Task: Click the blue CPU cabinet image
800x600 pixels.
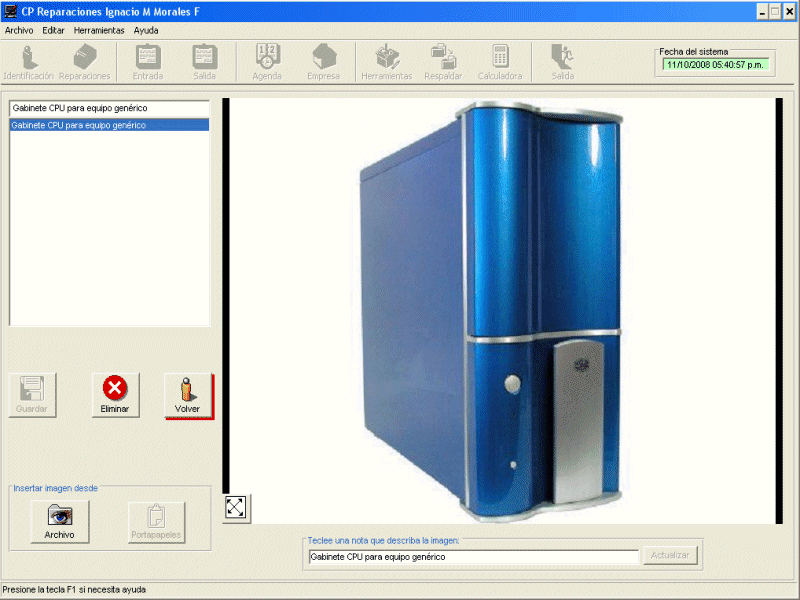Action: (492, 311)
